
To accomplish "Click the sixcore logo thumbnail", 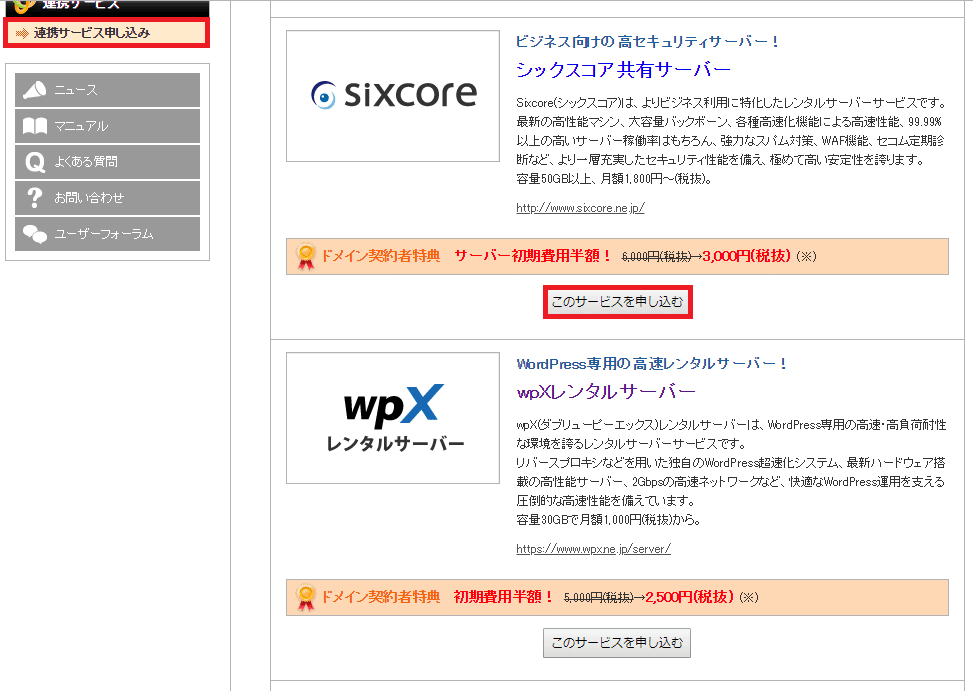I will pos(393,96).
